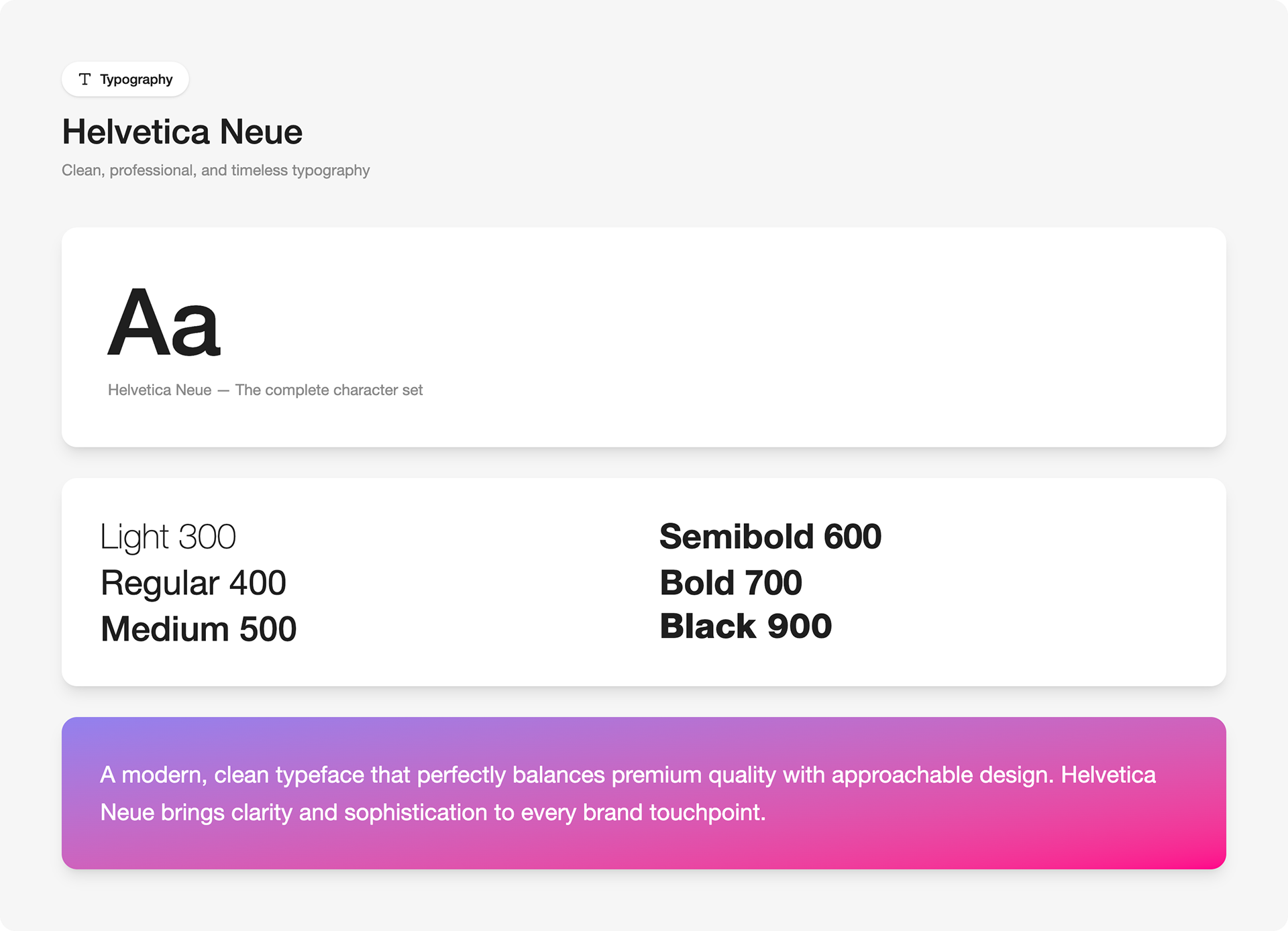Click the em dash in the specimen caption

coord(223,390)
